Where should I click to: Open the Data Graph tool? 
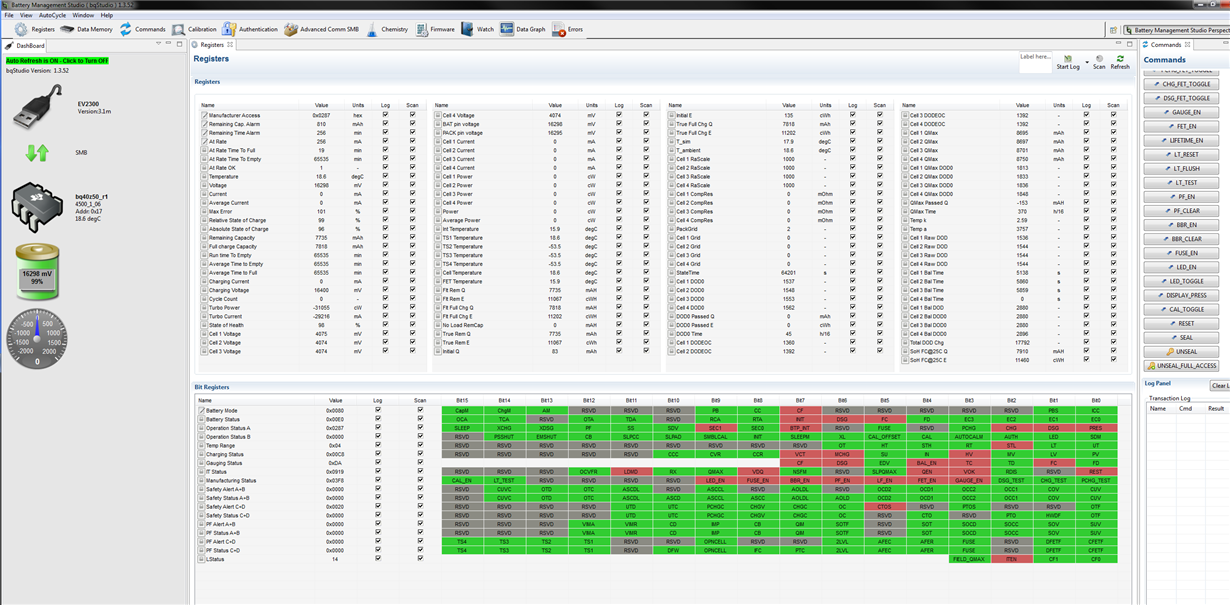[x=523, y=29]
